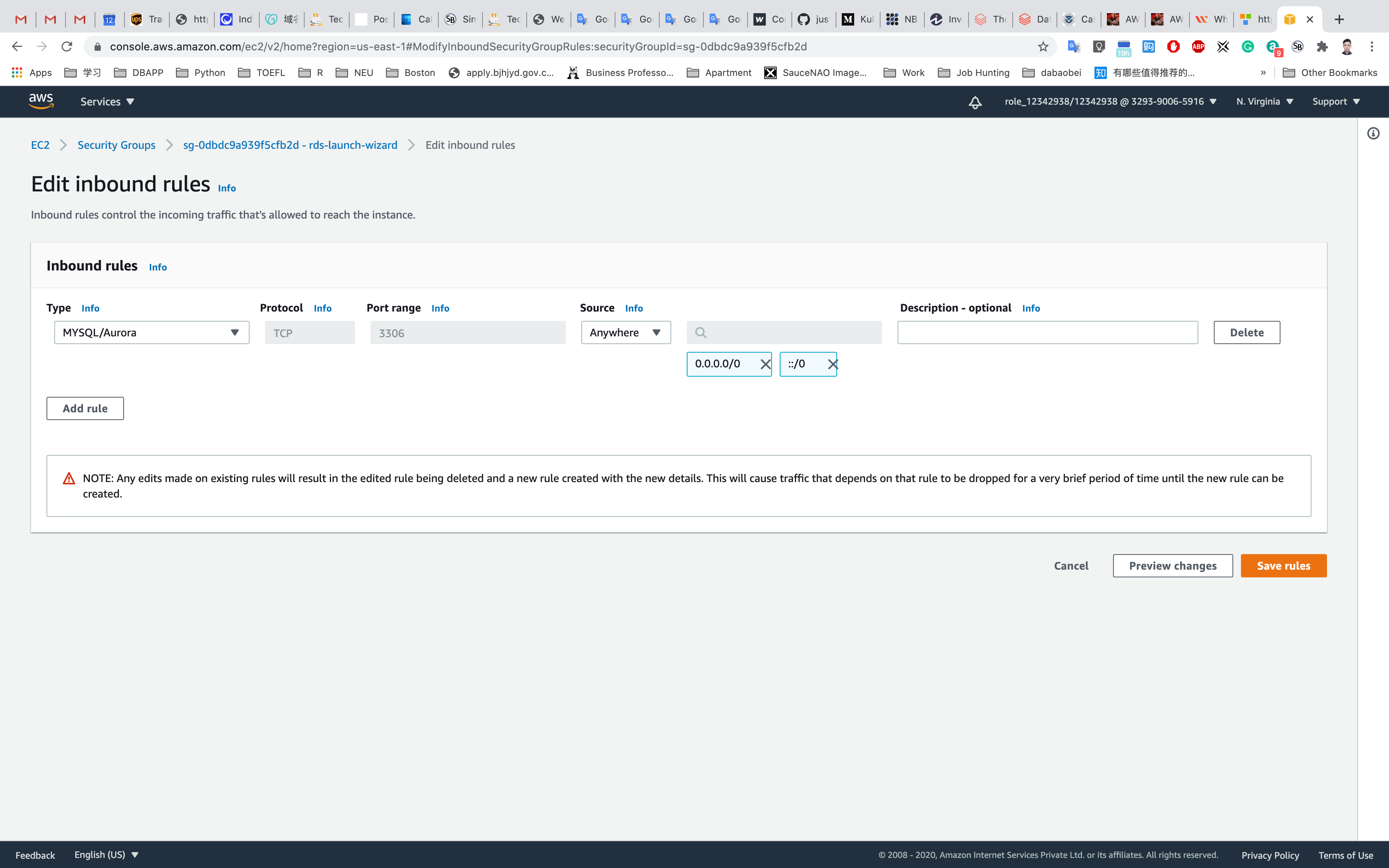Bookmark this page with star icon

pyautogui.click(x=1043, y=47)
